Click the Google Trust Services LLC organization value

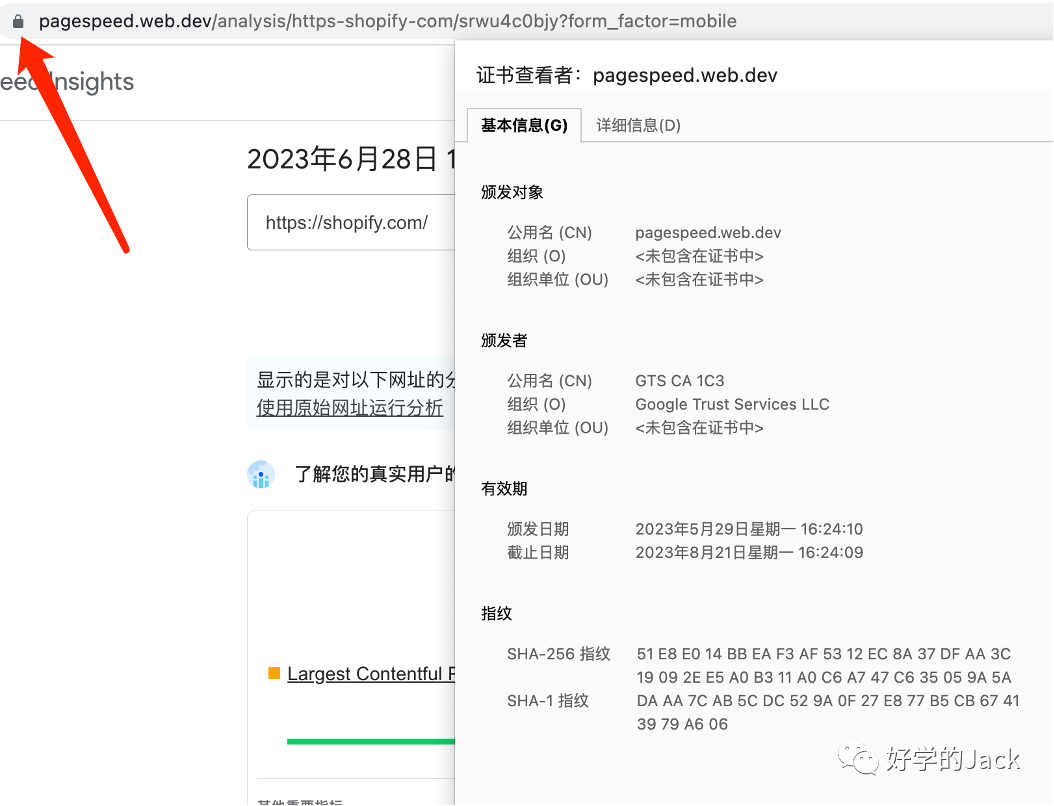732,404
